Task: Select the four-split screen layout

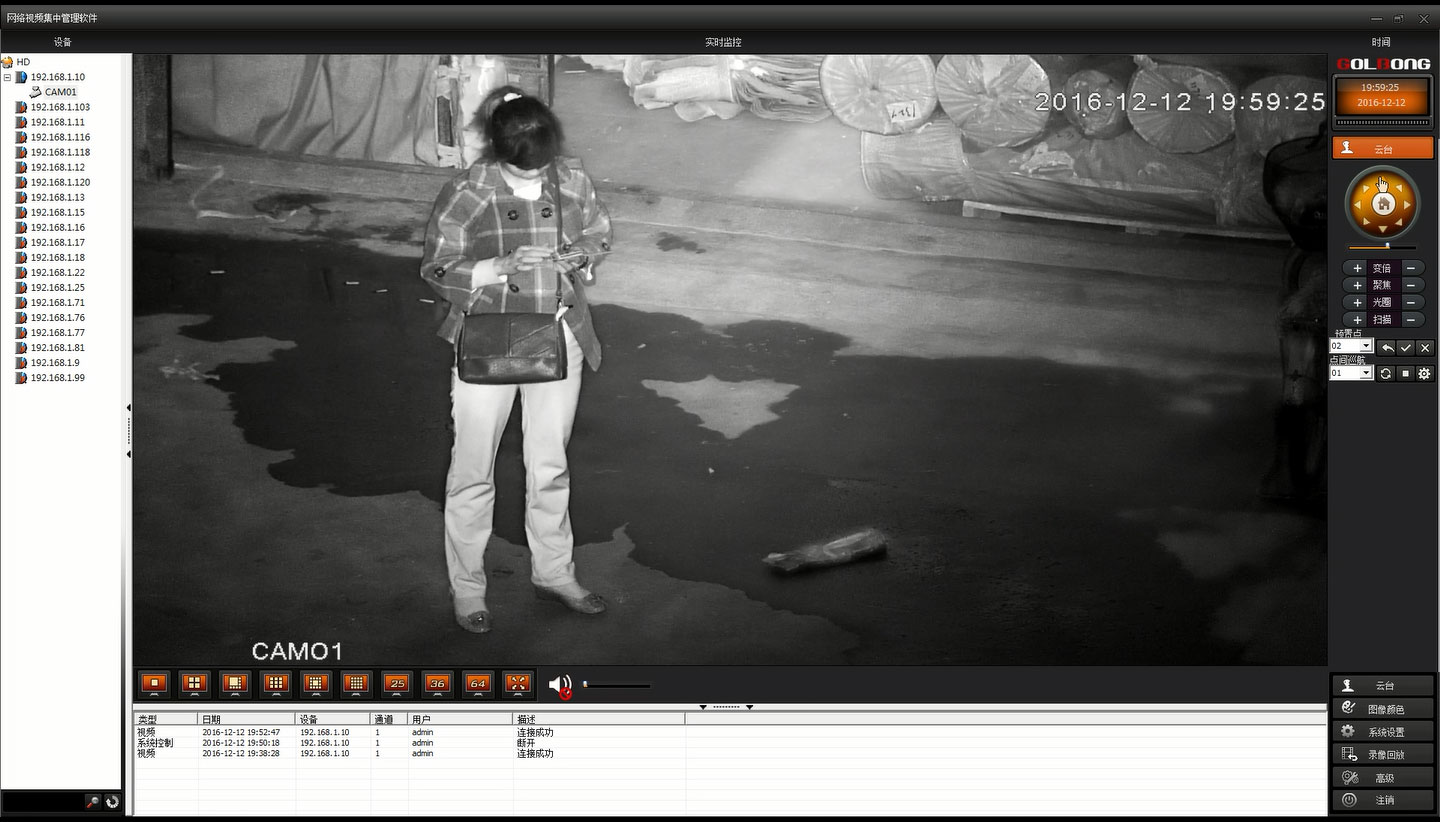Action: 194,684
